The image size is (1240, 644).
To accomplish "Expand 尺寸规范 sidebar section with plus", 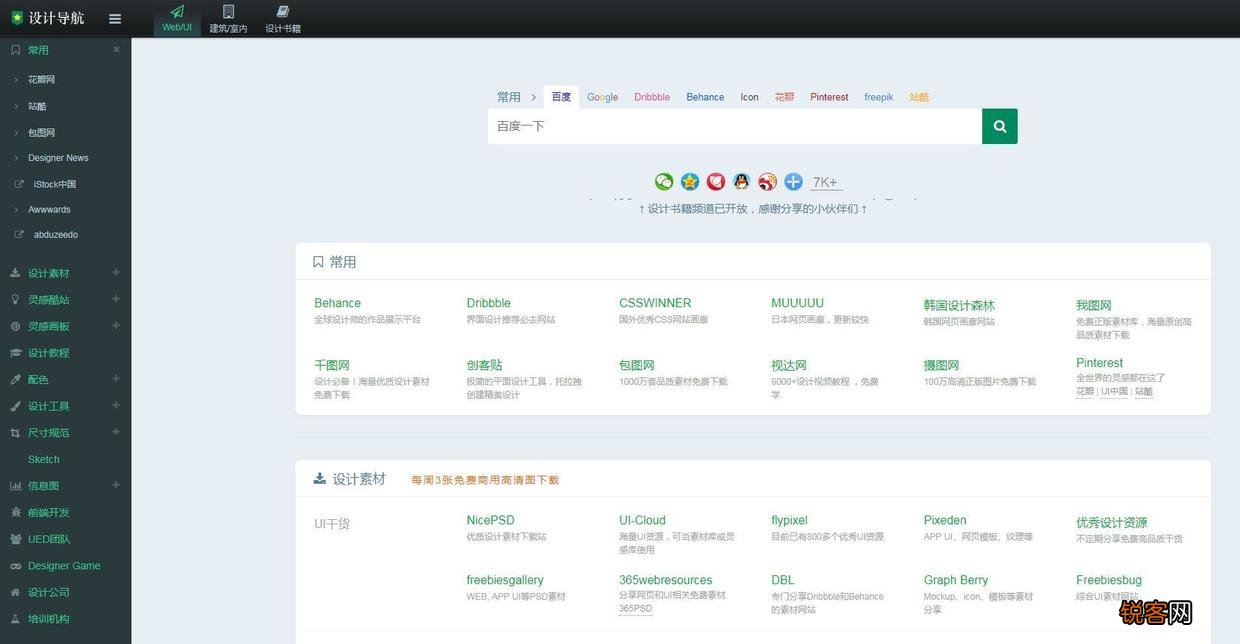I will tap(116, 432).
